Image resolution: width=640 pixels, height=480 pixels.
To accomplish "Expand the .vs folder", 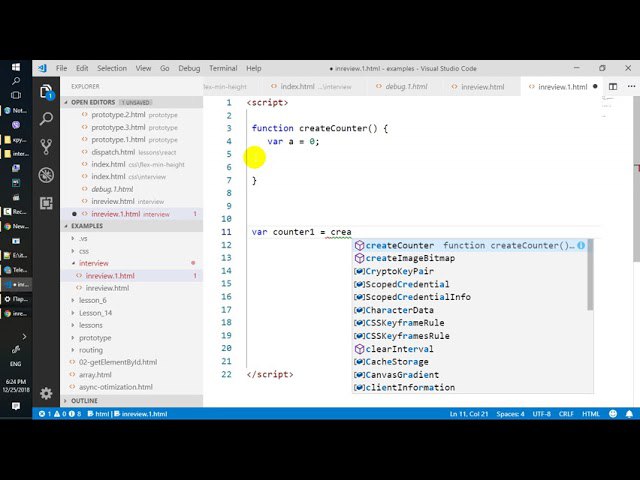I will [83, 238].
